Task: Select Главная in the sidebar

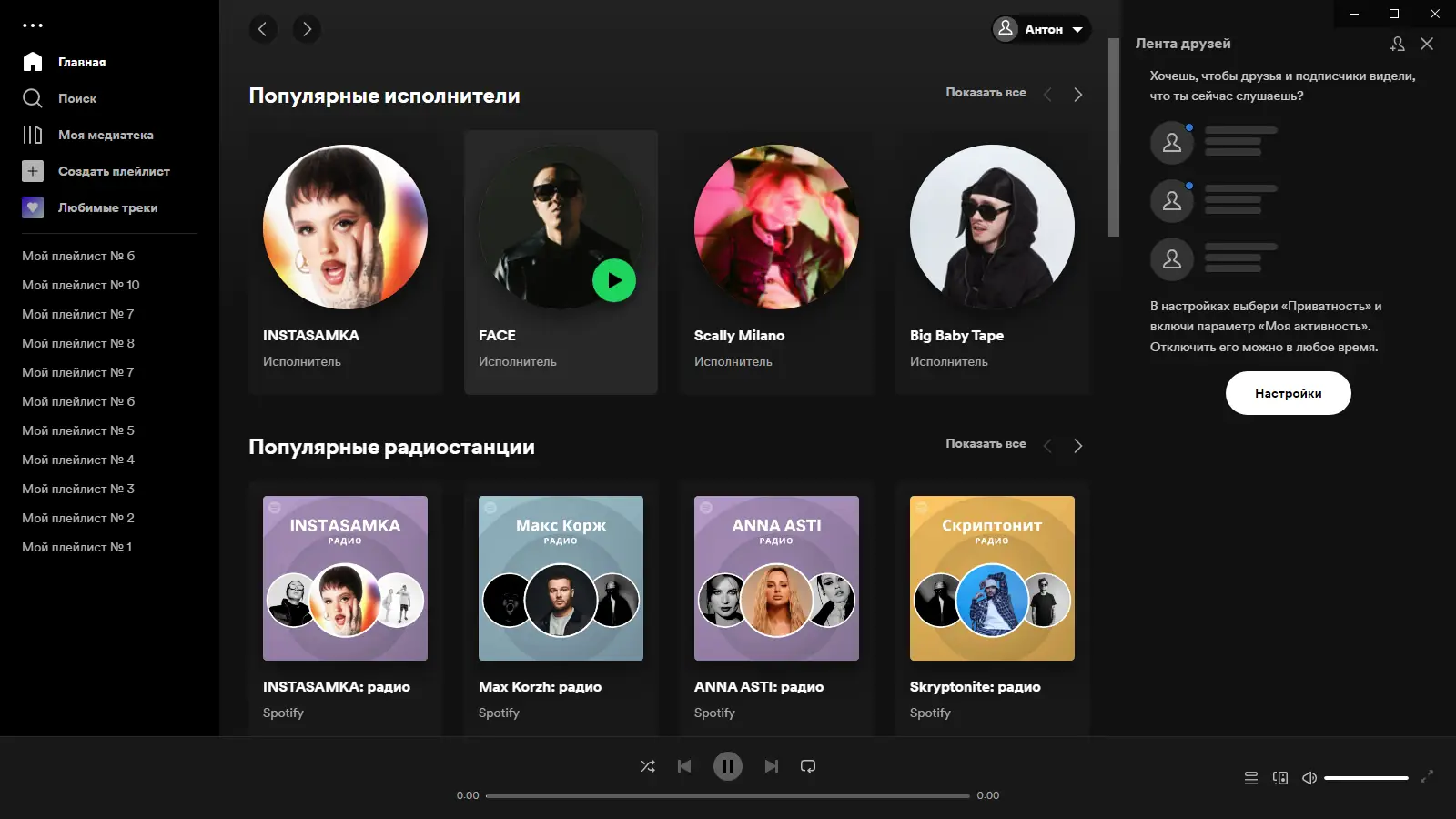Action: (x=81, y=62)
